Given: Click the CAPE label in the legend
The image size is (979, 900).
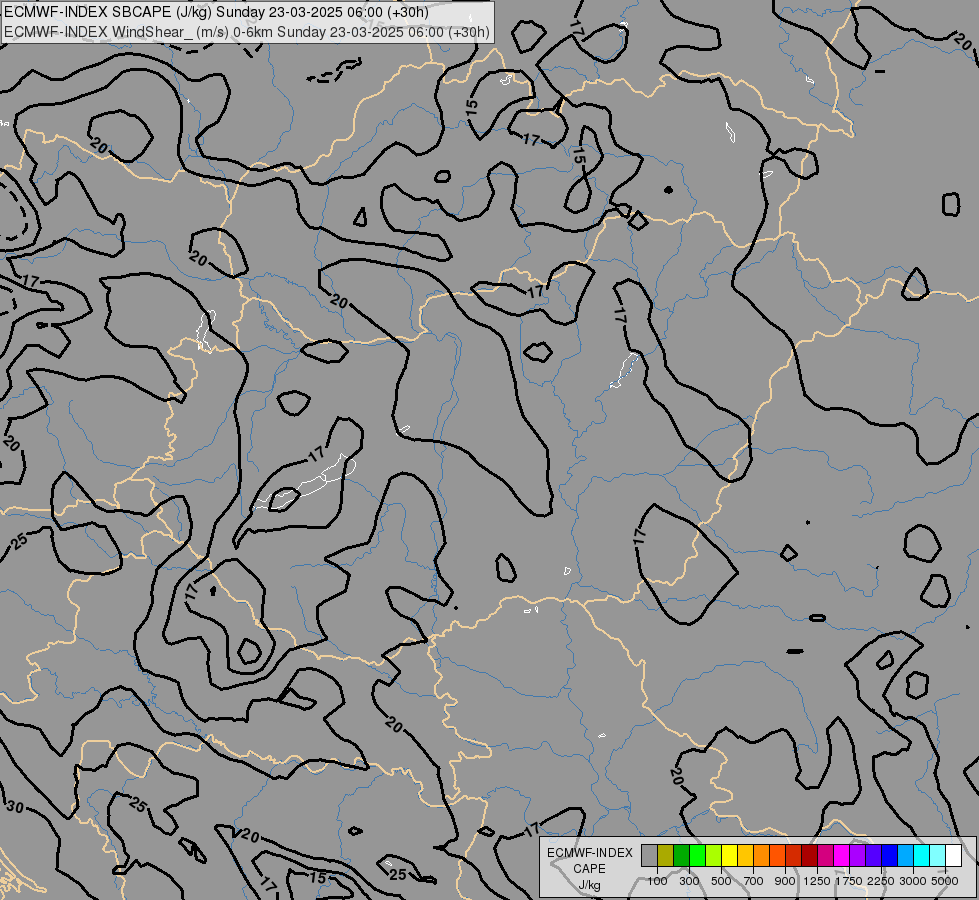Looking at the screenshot, I should tap(589, 869).
